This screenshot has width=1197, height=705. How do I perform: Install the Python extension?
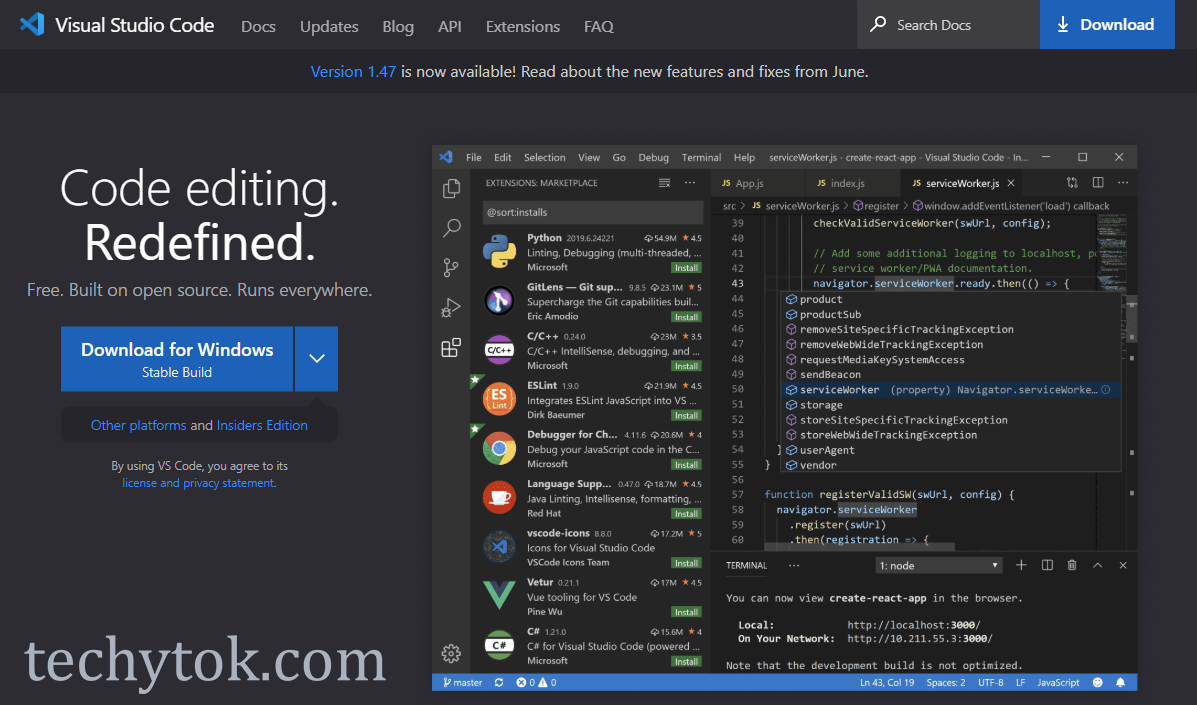coord(686,268)
